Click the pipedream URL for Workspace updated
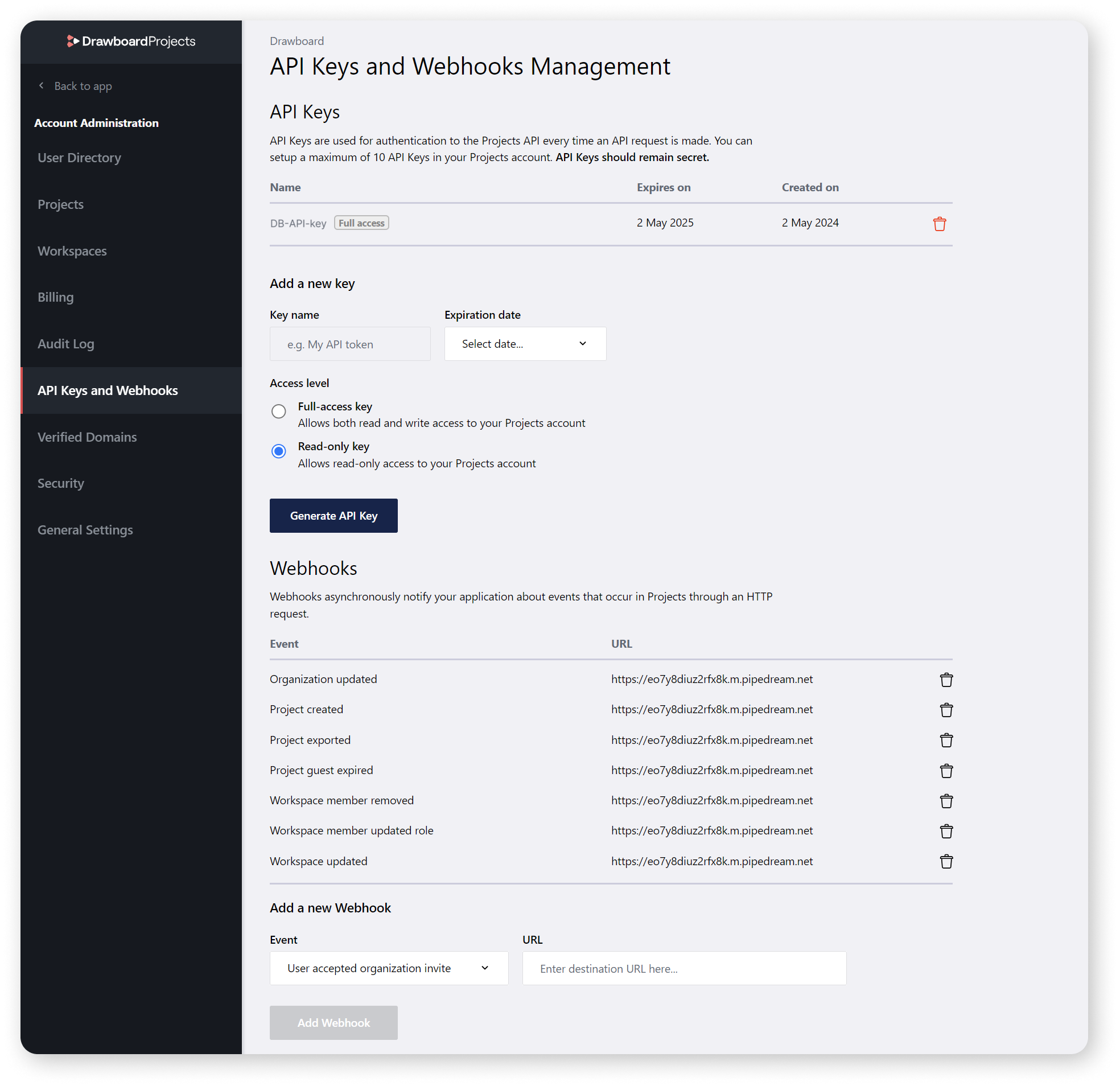The width and height of the screenshot is (1120, 1086). (x=712, y=861)
